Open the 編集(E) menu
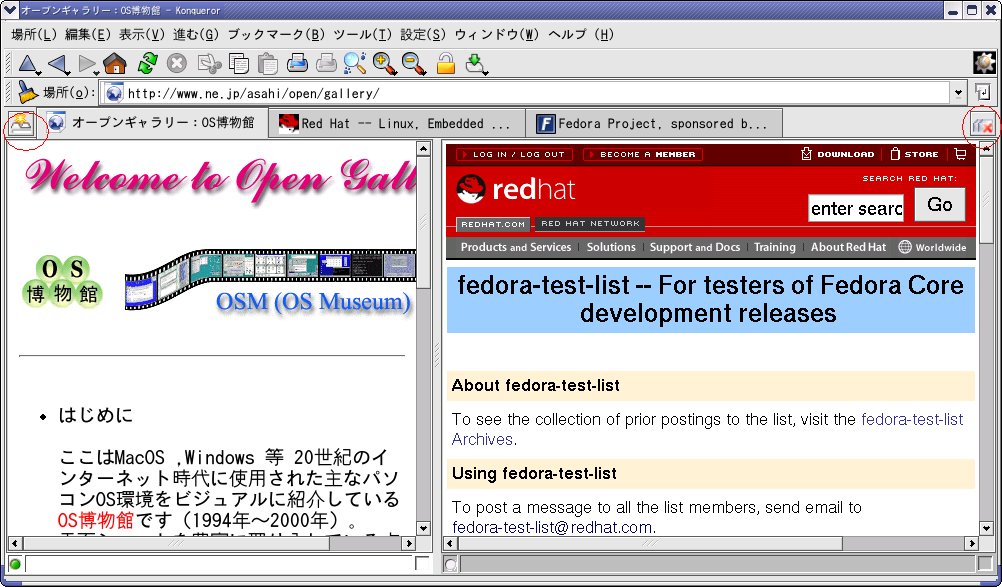 pos(88,34)
